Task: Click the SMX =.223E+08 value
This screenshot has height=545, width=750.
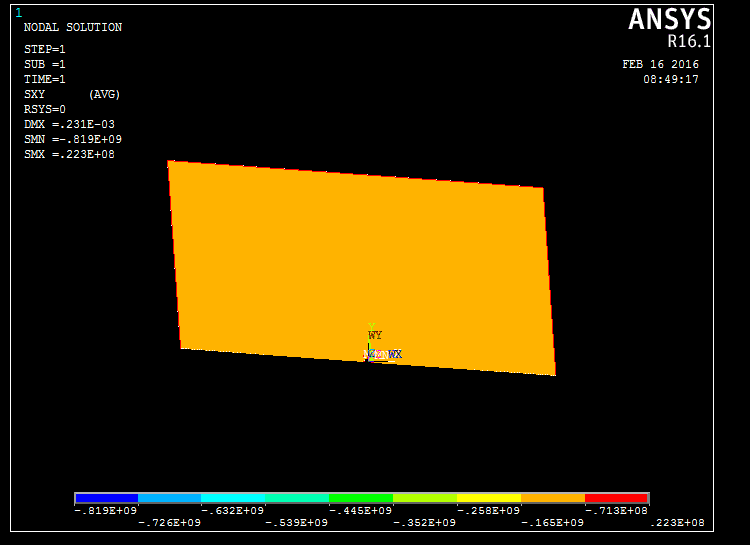Action: point(69,154)
